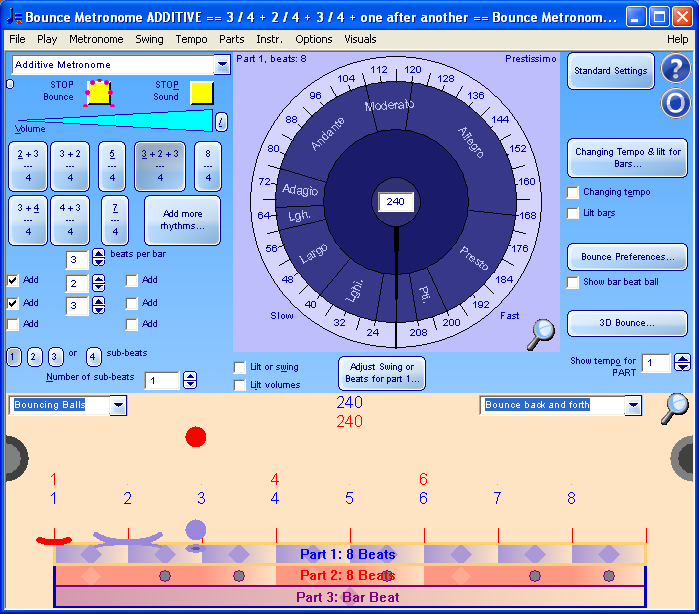Click the blue question mark help icon
The width and height of the screenshot is (699, 614).
tap(676, 68)
